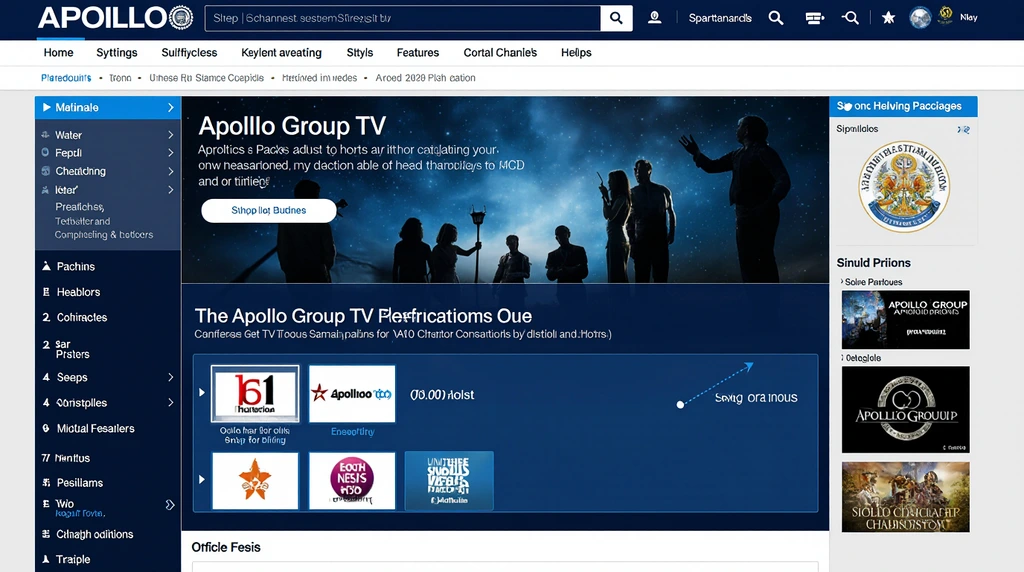Open the Features menu tab

[418, 53]
